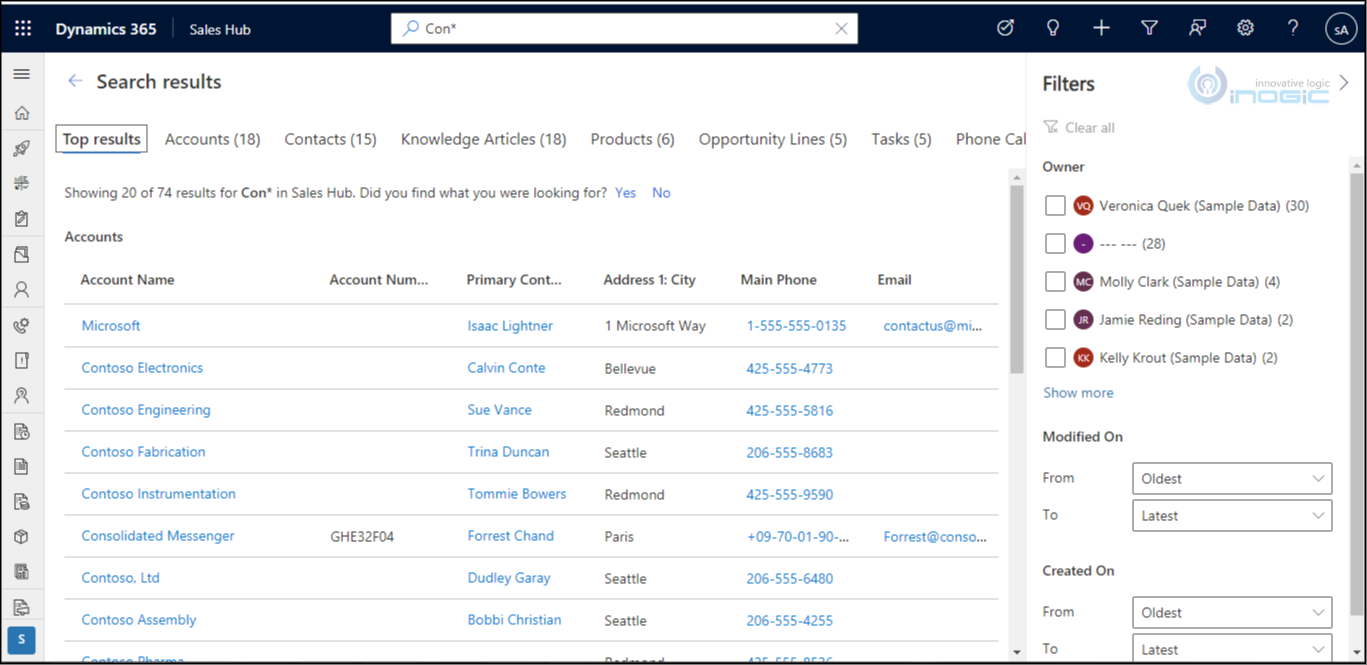Switch to the Accounts (18) tab
This screenshot has width=1367, height=665.
212,139
